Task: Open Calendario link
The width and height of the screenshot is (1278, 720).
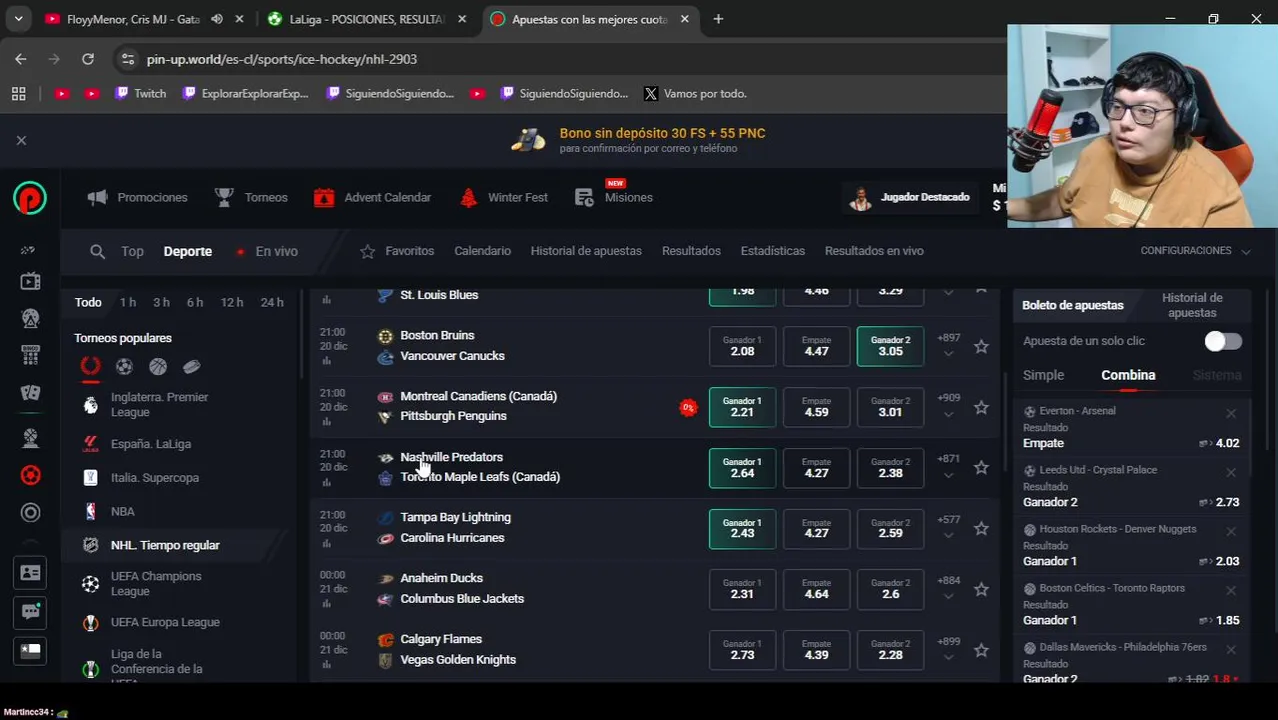Action: pyautogui.click(x=482, y=251)
